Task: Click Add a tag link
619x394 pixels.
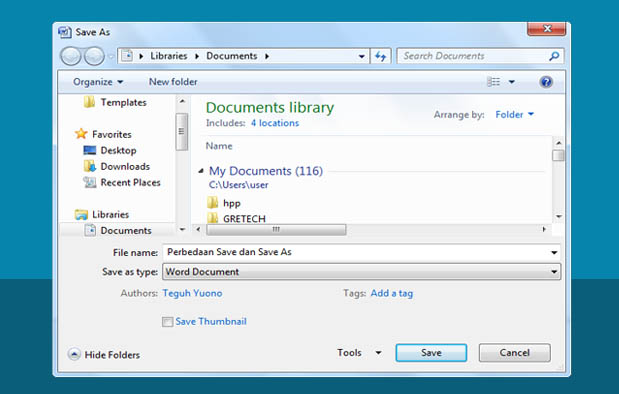Action: pyautogui.click(x=392, y=293)
